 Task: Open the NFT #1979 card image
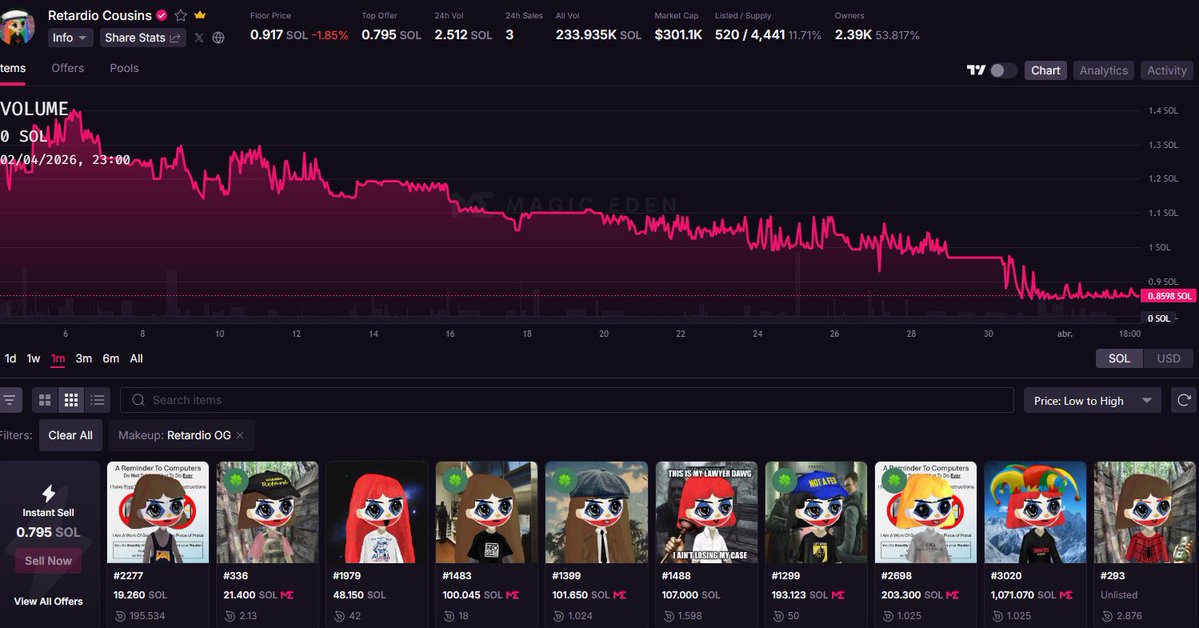point(377,512)
